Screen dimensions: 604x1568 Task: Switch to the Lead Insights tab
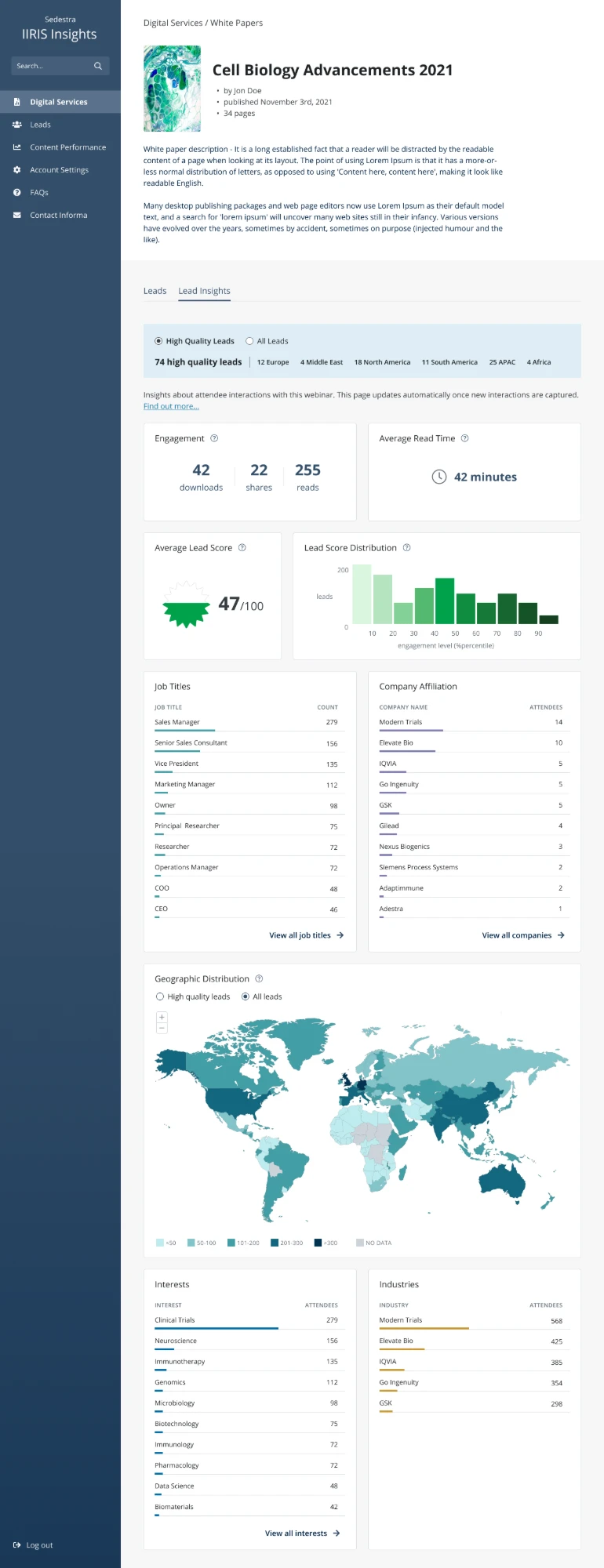(204, 291)
